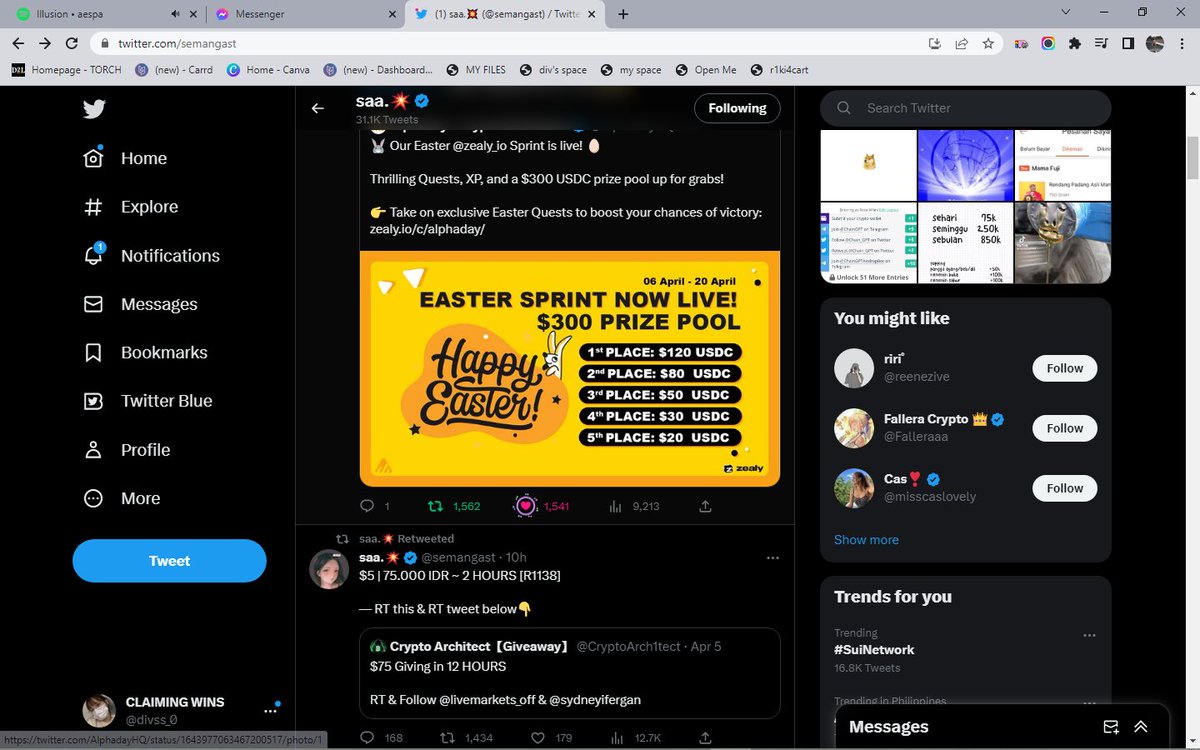Open riri profile avatar
The width and height of the screenshot is (1200, 750).
coord(854,368)
